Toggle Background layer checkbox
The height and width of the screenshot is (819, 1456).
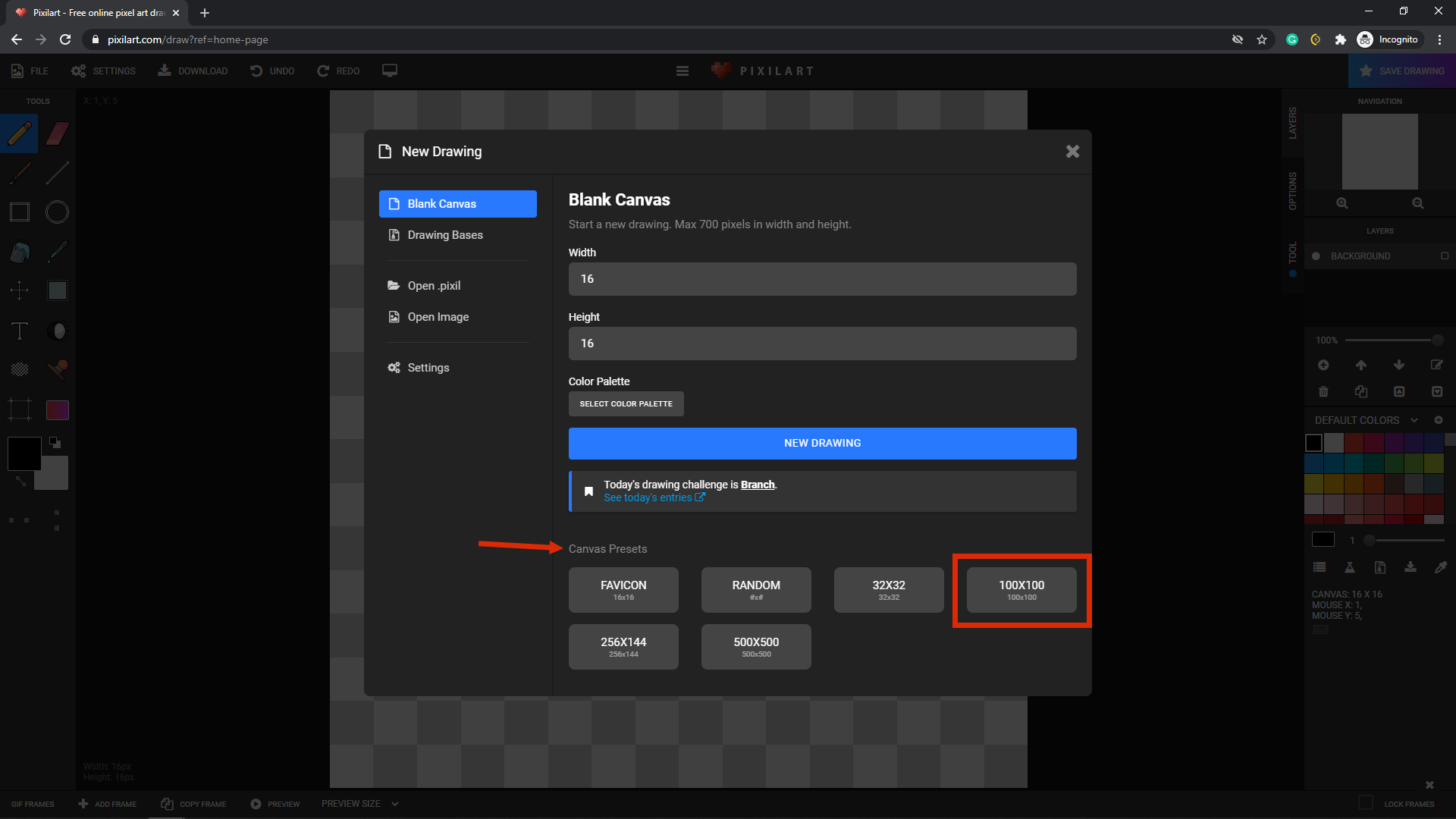click(1445, 256)
